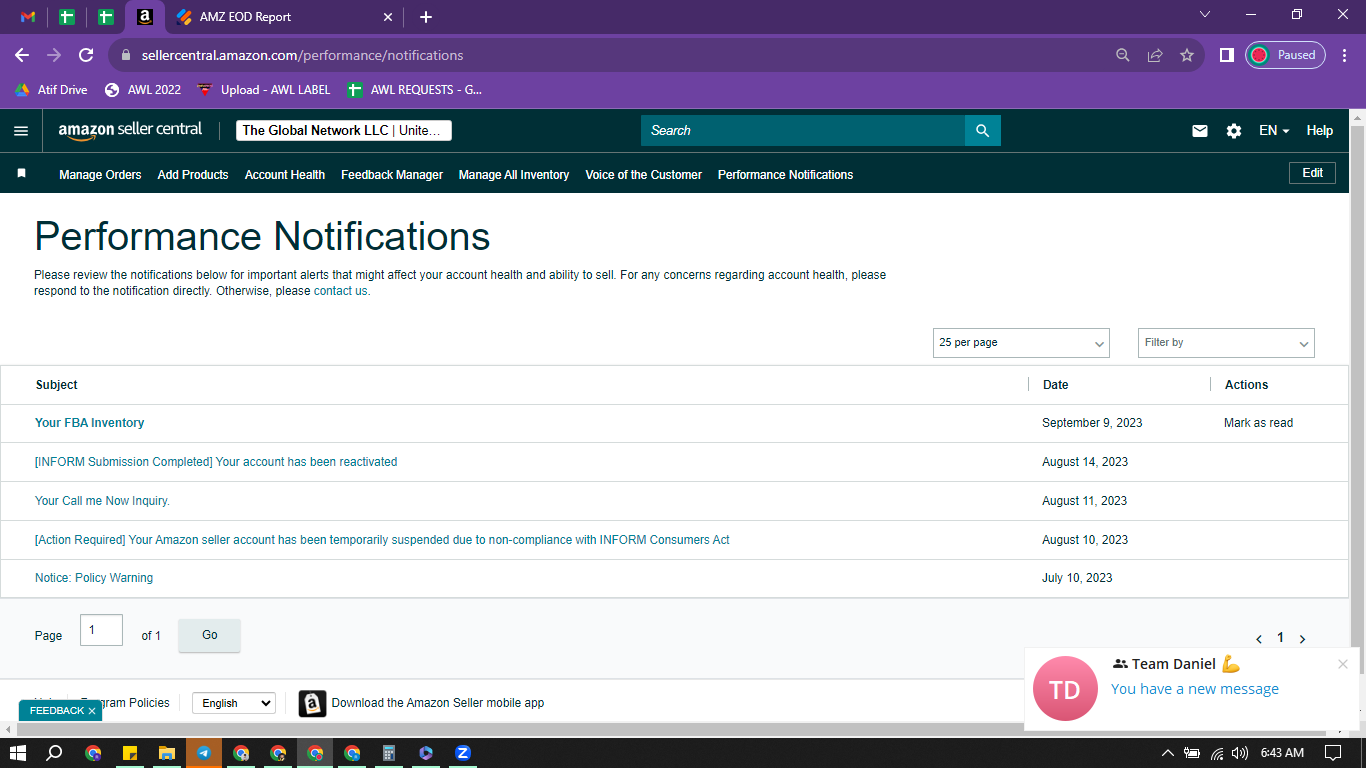
Task: Open Zoom from the taskbar
Action: (463, 753)
